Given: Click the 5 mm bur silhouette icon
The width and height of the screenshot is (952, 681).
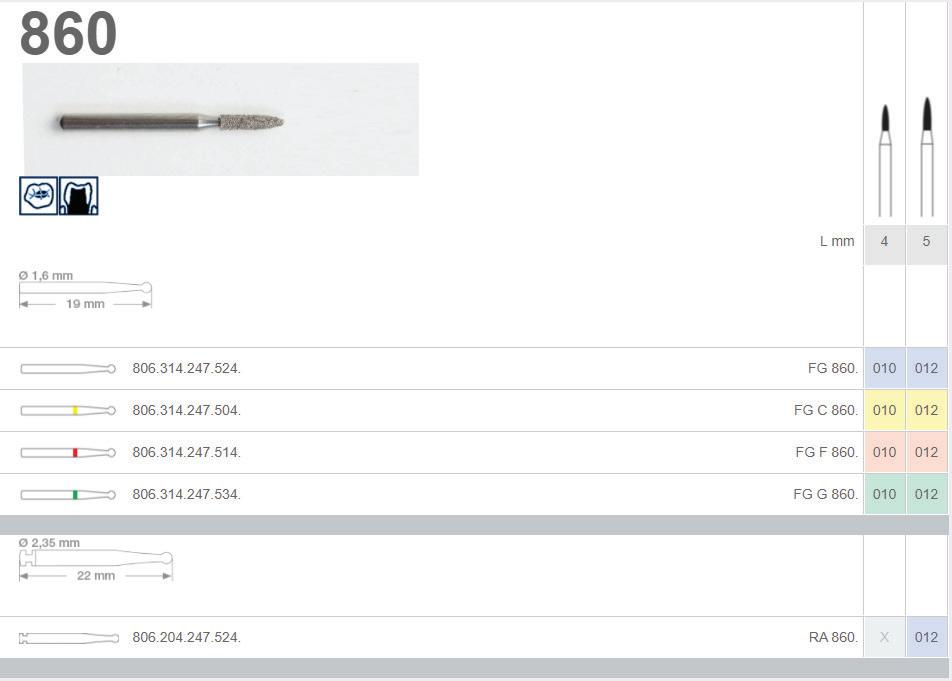Looking at the screenshot, I should click(926, 157).
